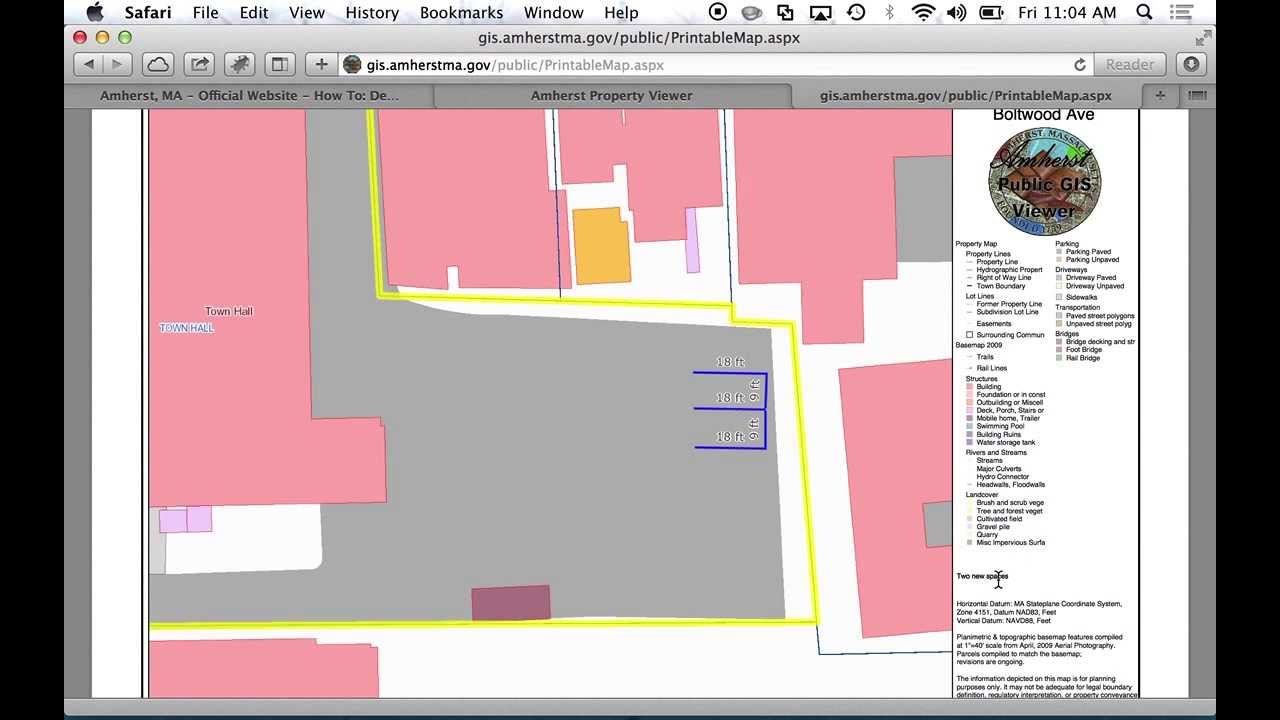The height and width of the screenshot is (720, 1280).
Task: Click the Amherst Public GIS Viewer logo
Action: pos(1044,182)
